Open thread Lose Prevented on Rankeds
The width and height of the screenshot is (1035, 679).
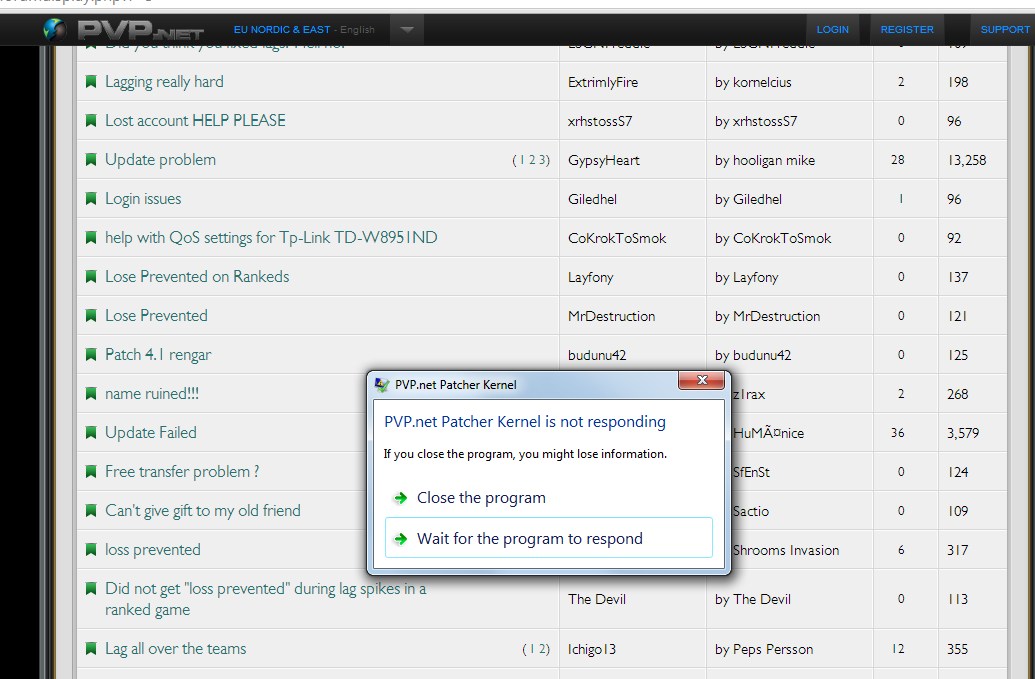(197, 276)
